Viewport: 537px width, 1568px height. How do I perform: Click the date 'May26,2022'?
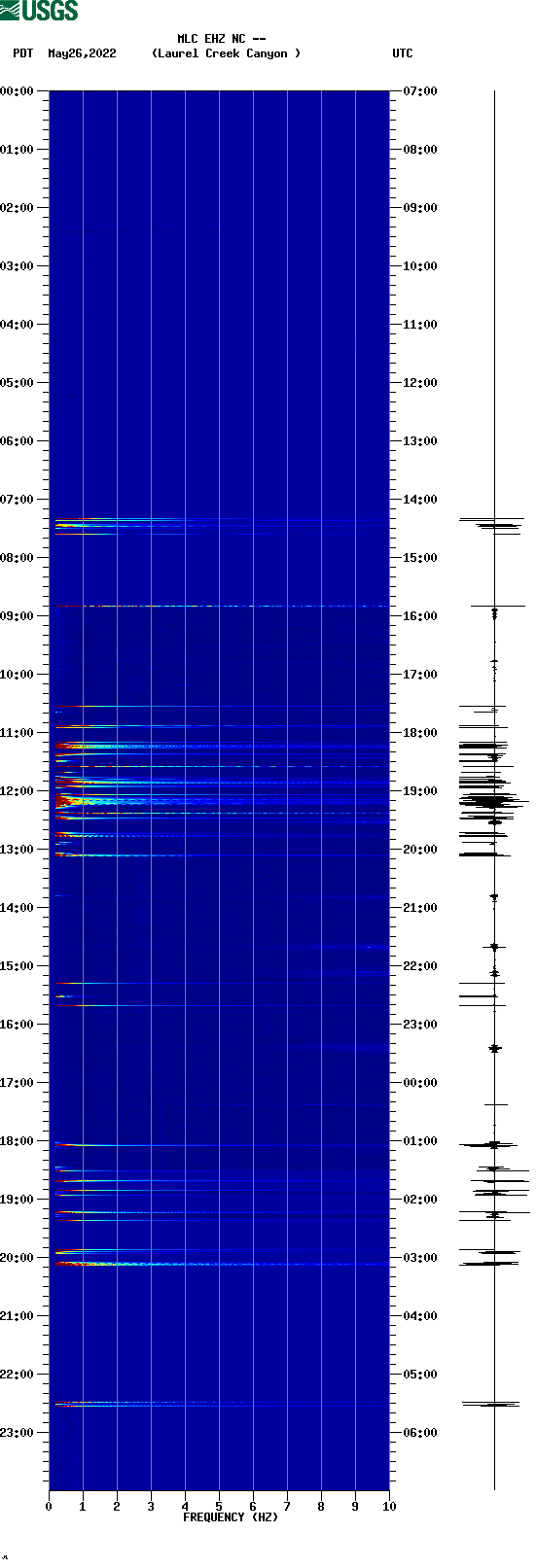[82, 53]
